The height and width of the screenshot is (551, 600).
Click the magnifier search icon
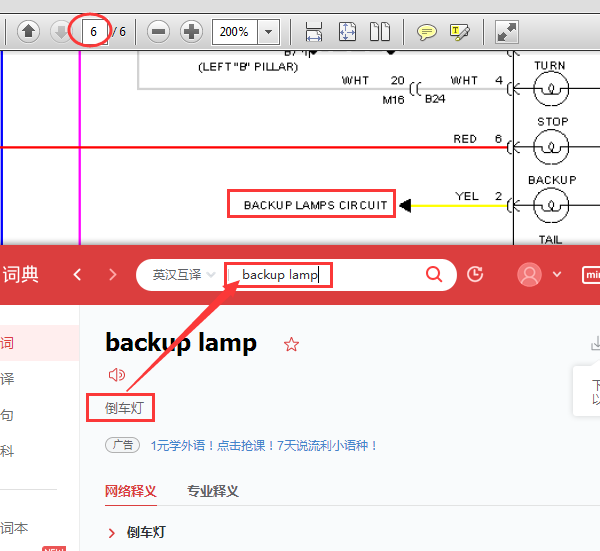pos(434,274)
